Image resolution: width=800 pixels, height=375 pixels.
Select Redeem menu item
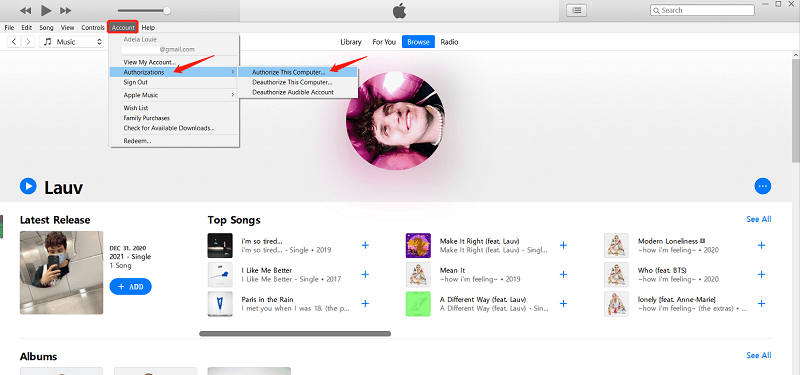174,141
